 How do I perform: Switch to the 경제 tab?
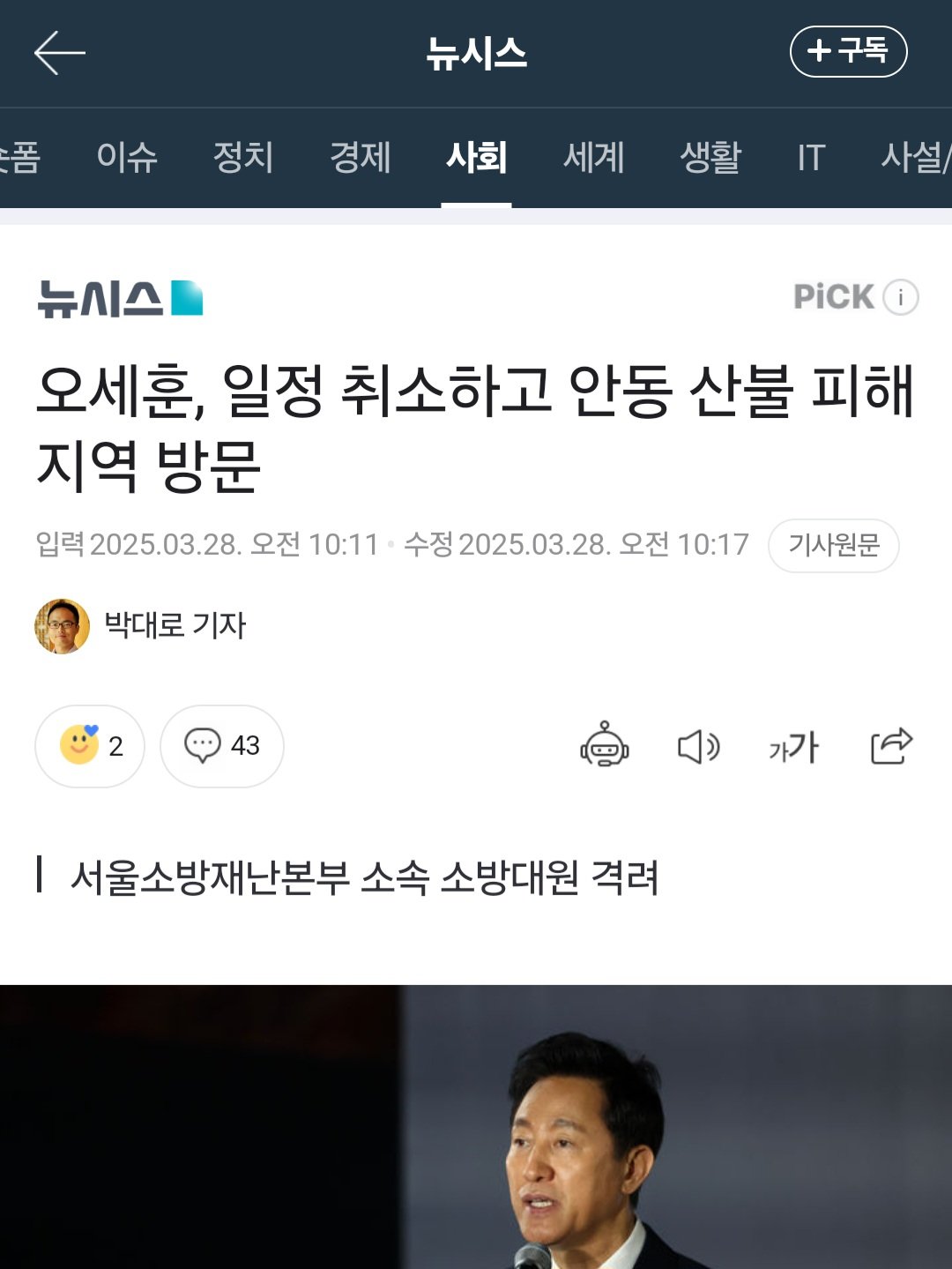pyautogui.click(x=360, y=158)
